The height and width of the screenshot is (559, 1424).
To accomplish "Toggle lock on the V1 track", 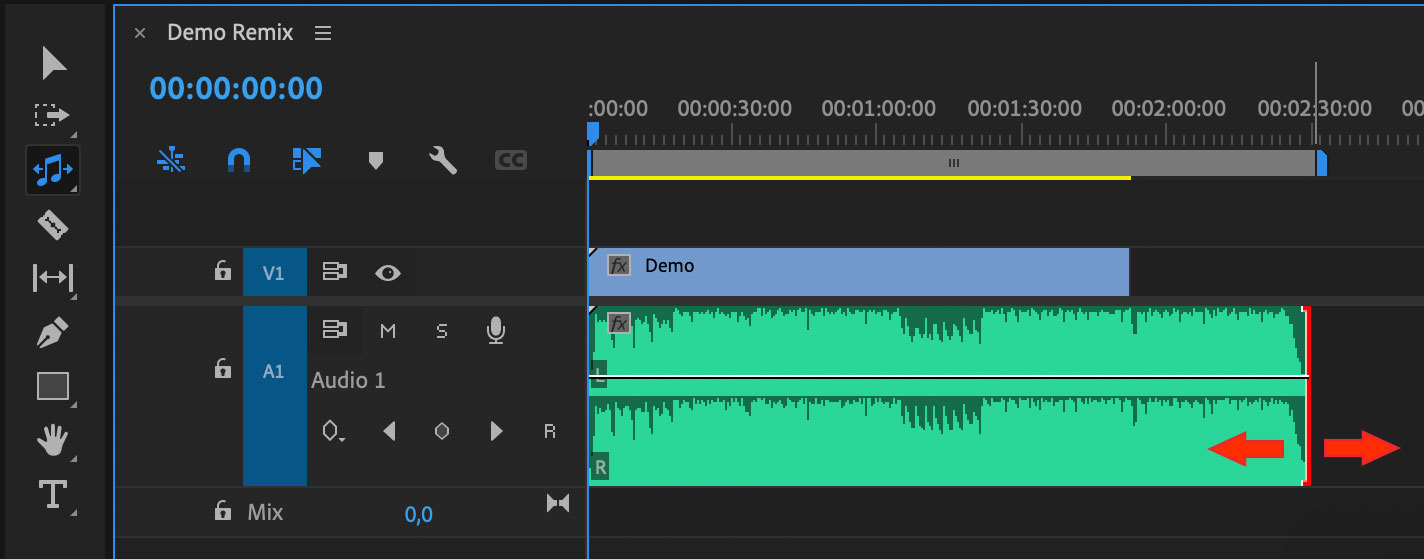I will (x=223, y=271).
